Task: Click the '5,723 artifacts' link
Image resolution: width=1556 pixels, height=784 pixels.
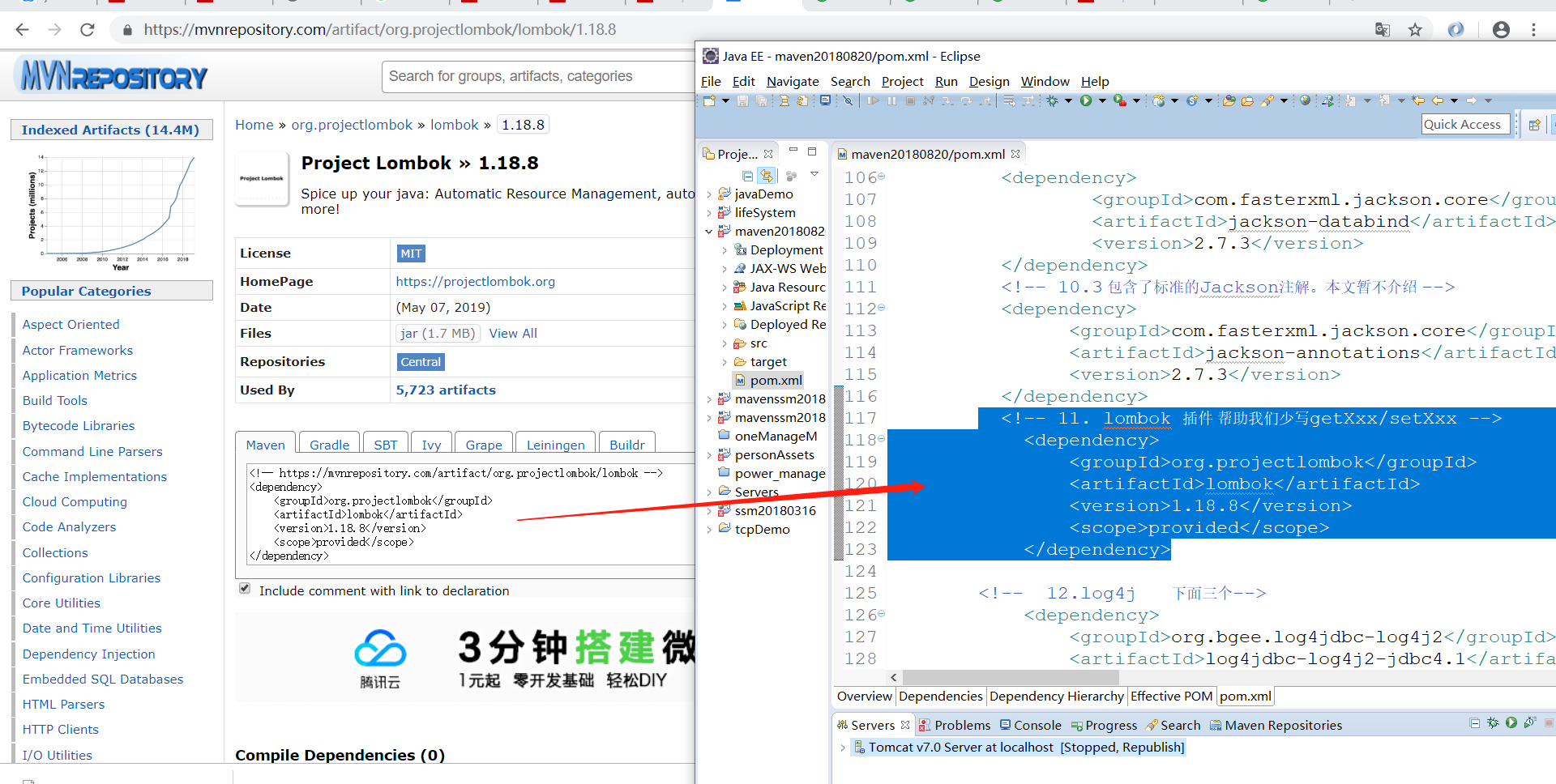Action: coord(446,390)
